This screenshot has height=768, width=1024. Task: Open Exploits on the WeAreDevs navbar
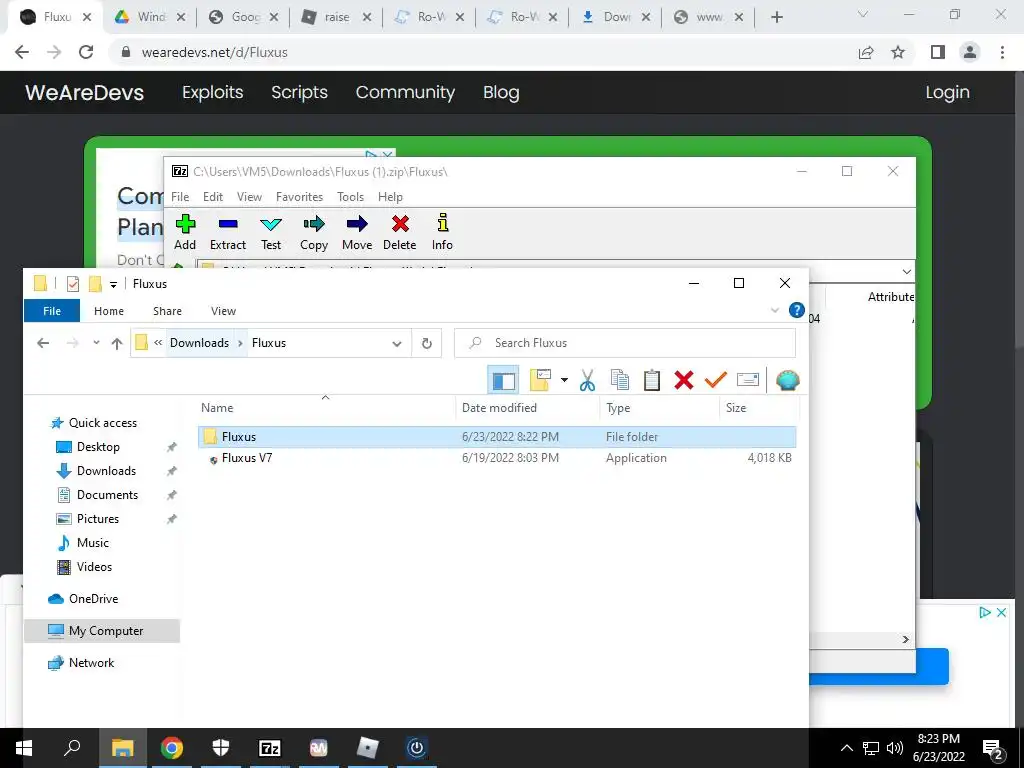212,92
